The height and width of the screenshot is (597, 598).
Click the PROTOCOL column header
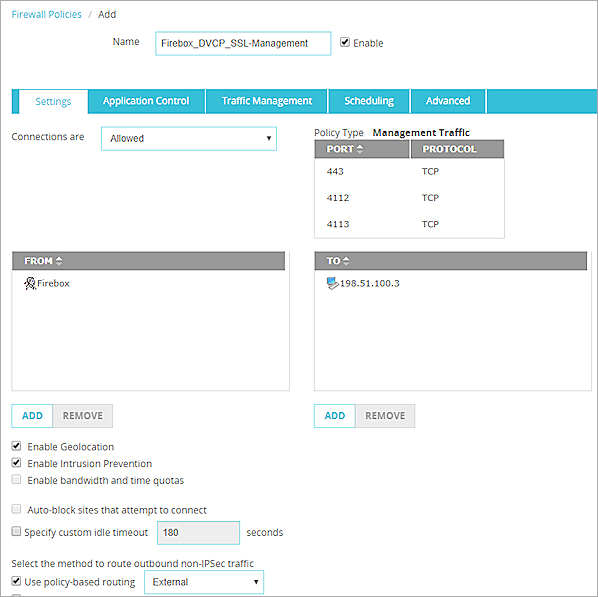(x=457, y=149)
